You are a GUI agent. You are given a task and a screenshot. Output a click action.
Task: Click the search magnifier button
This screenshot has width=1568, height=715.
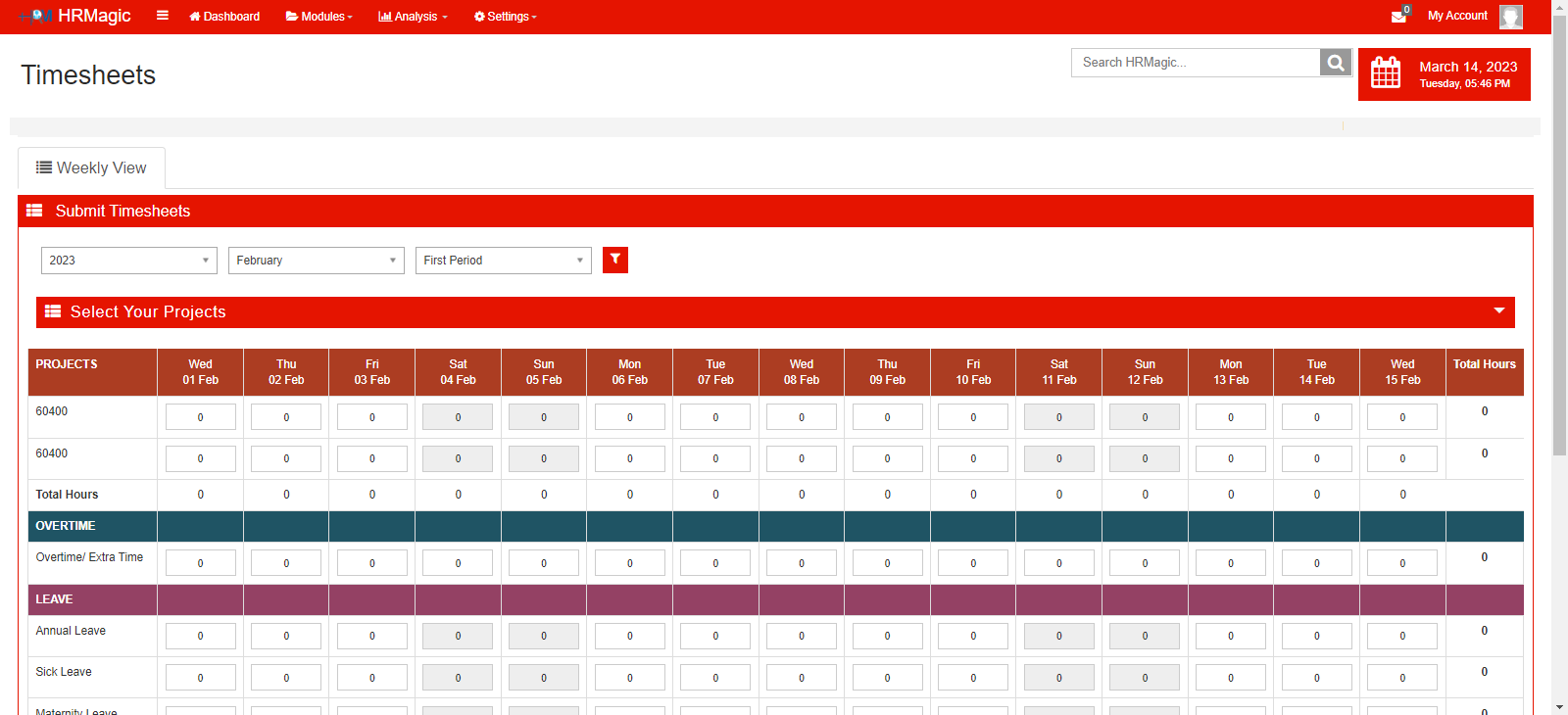1335,63
